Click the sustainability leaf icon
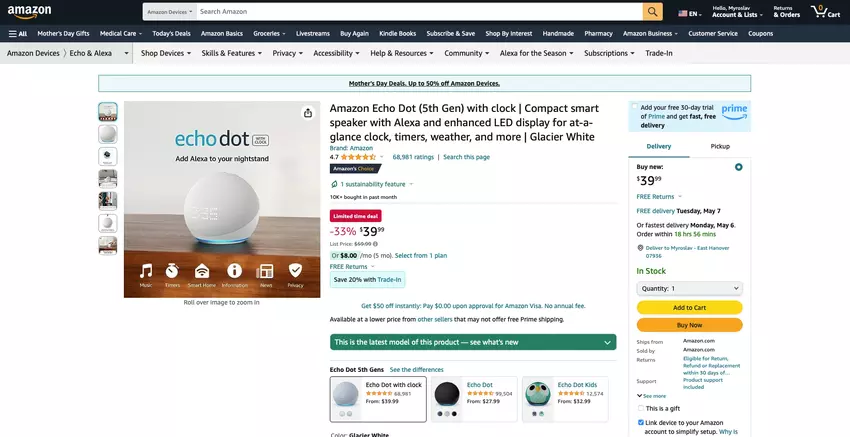The image size is (850, 437). pos(334,184)
